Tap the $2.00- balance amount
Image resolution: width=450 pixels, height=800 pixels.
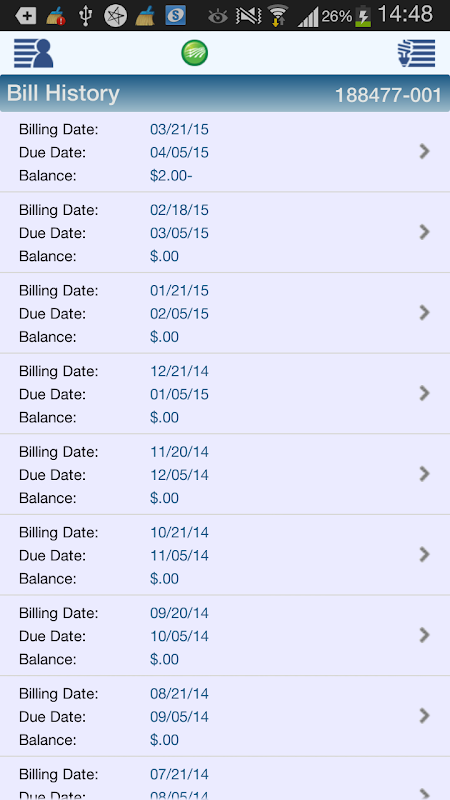[171, 176]
